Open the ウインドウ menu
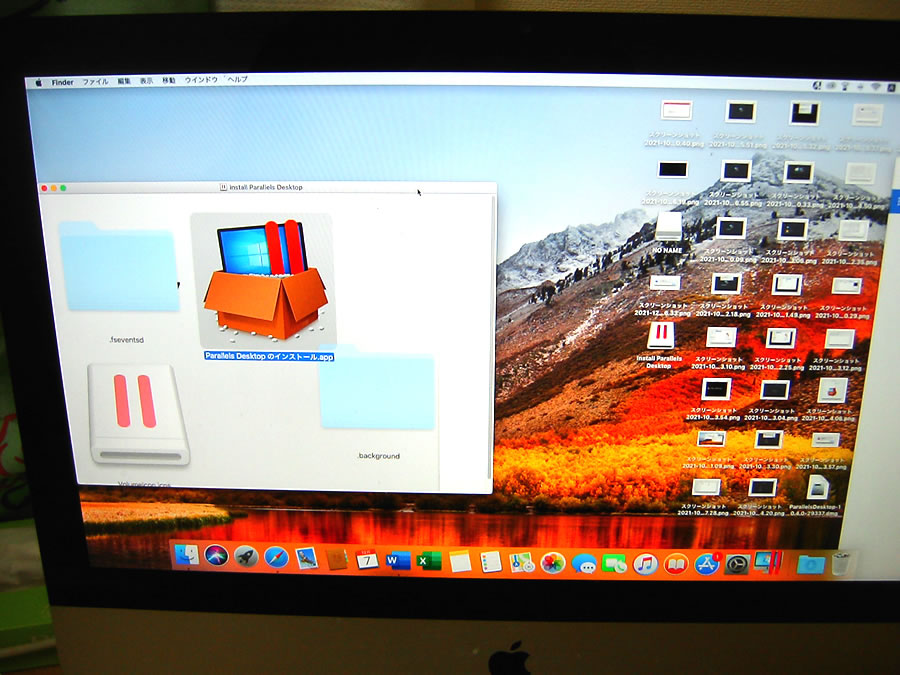900x675 pixels. 201,80
